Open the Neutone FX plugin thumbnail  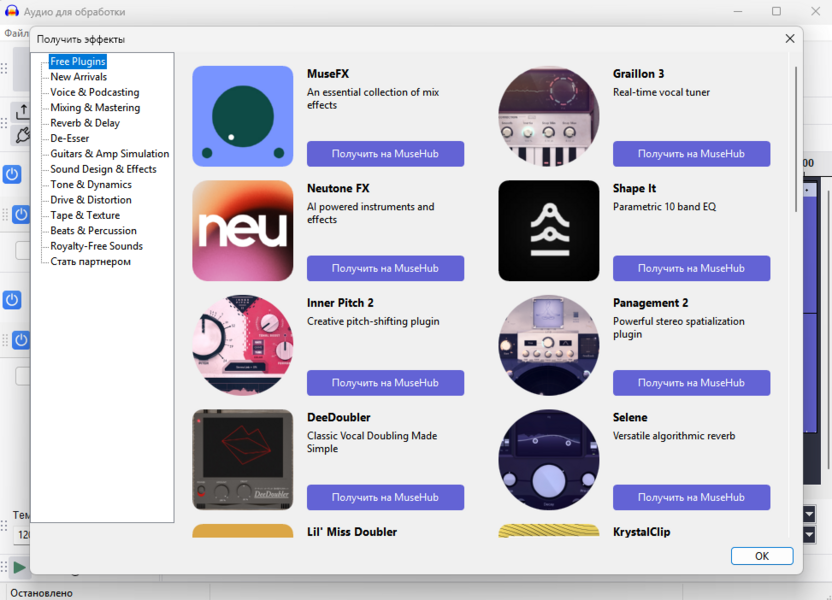click(x=242, y=231)
